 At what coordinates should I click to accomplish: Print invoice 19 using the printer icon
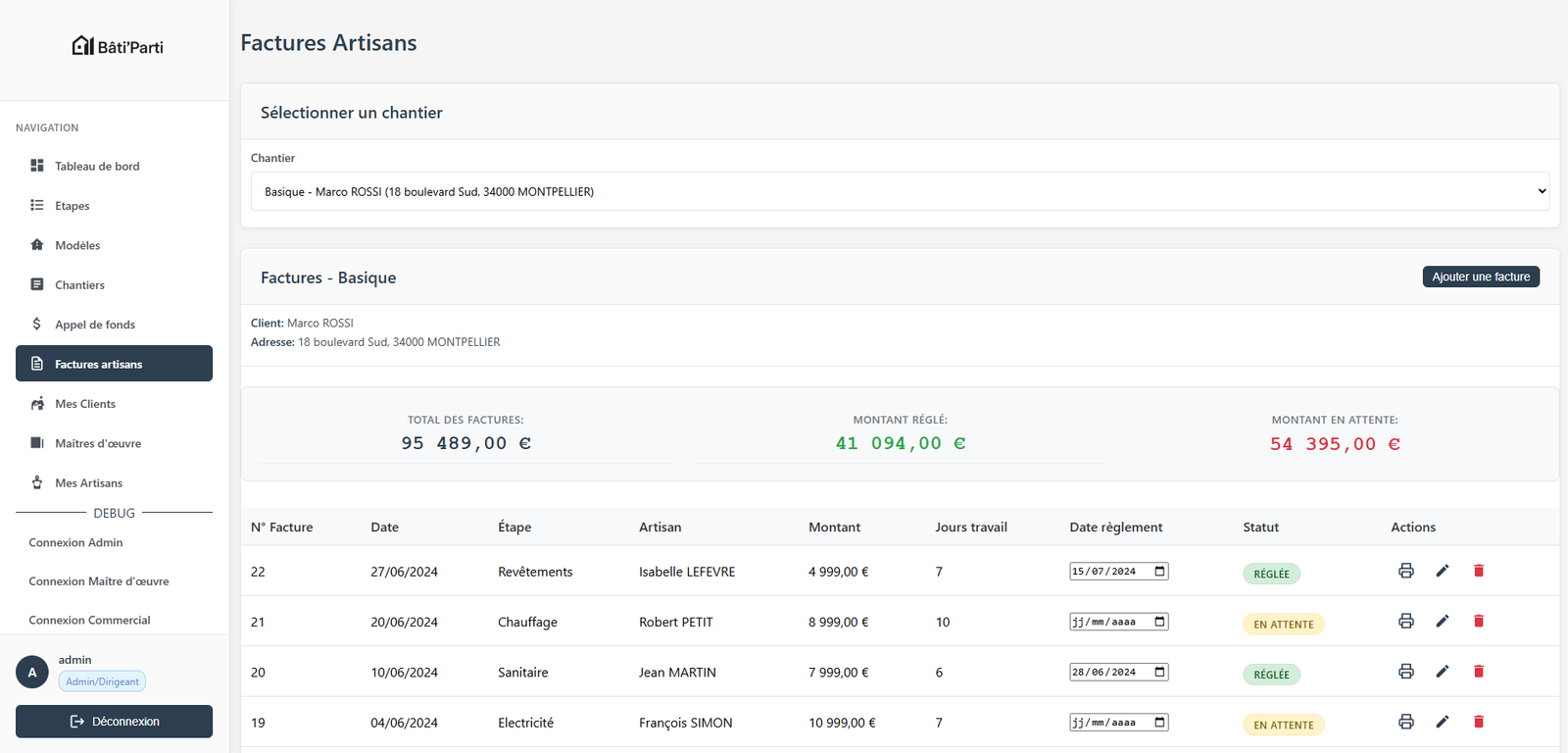click(x=1405, y=722)
